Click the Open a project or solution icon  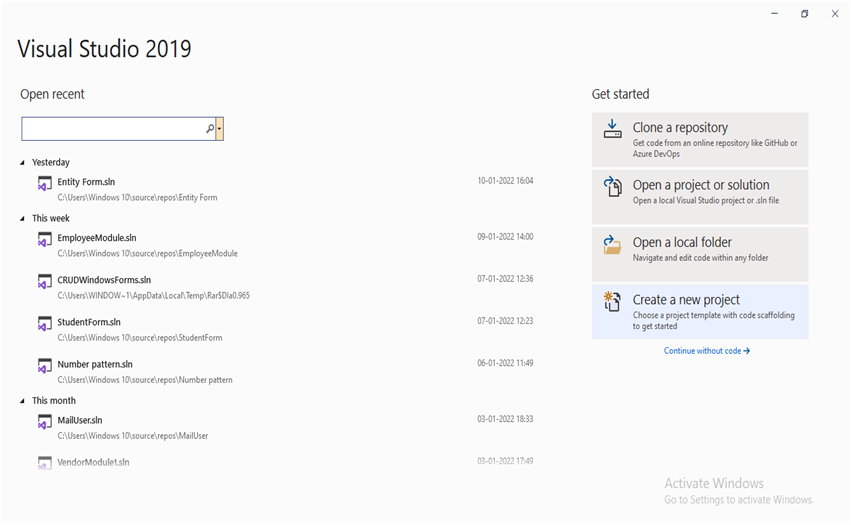point(612,187)
